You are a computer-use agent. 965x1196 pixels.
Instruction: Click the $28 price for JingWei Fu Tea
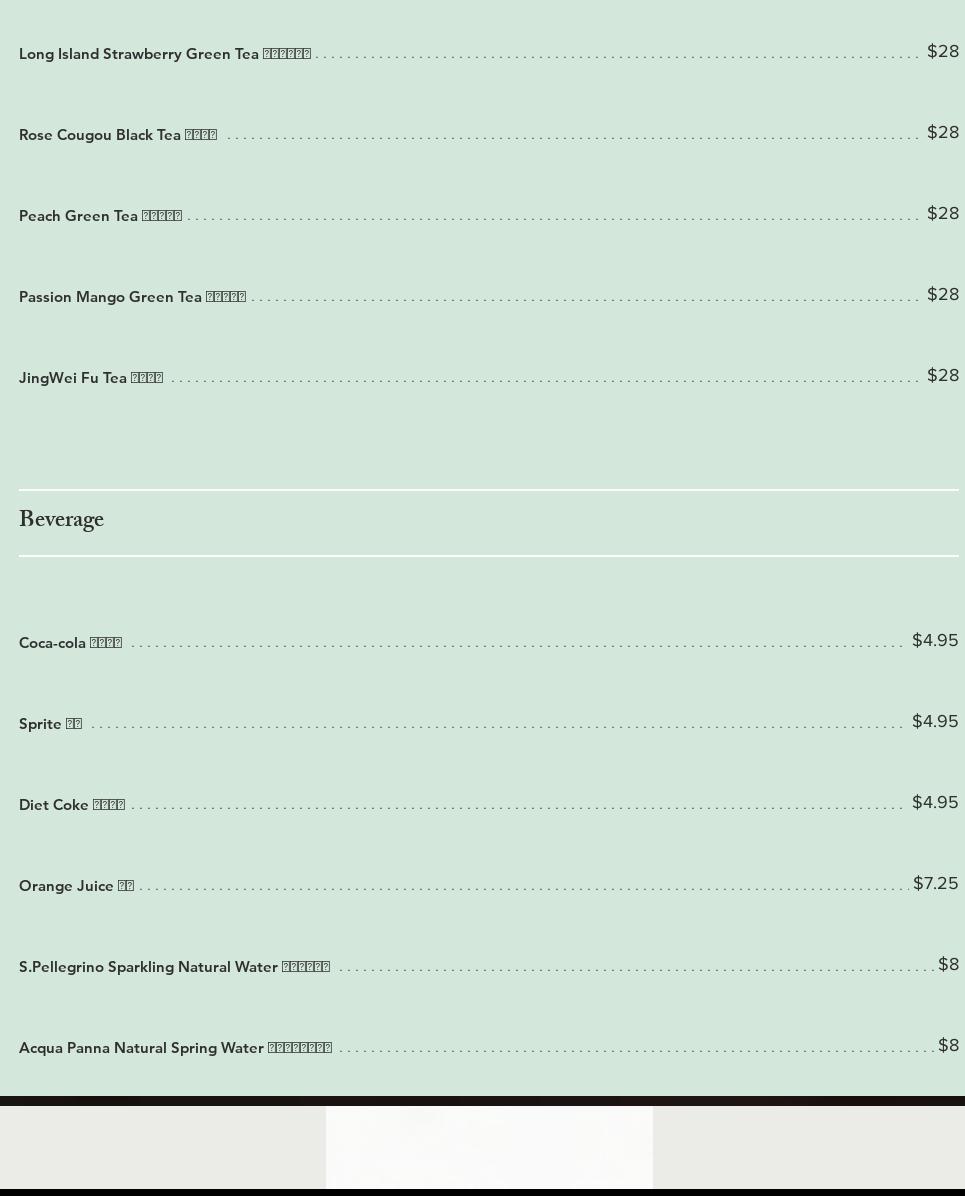(x=943, y=375)
